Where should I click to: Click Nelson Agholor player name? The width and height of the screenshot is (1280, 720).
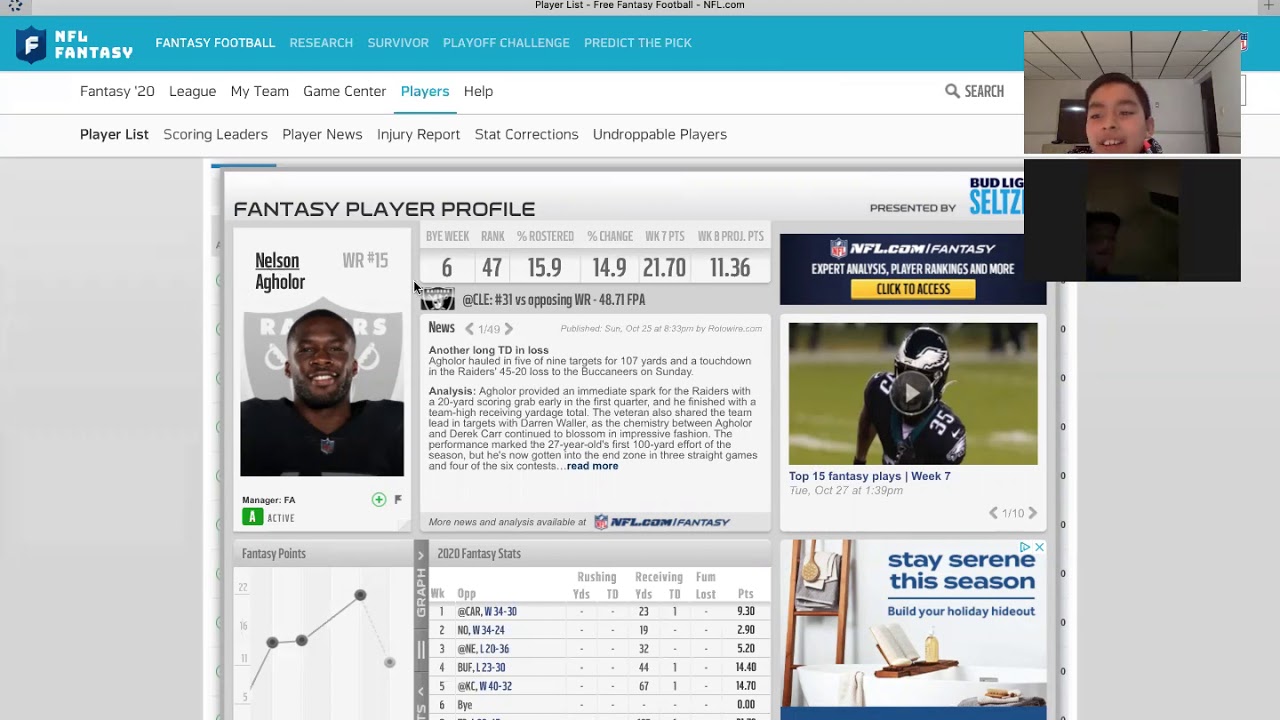pyautogui.click(x=279, y=271)
